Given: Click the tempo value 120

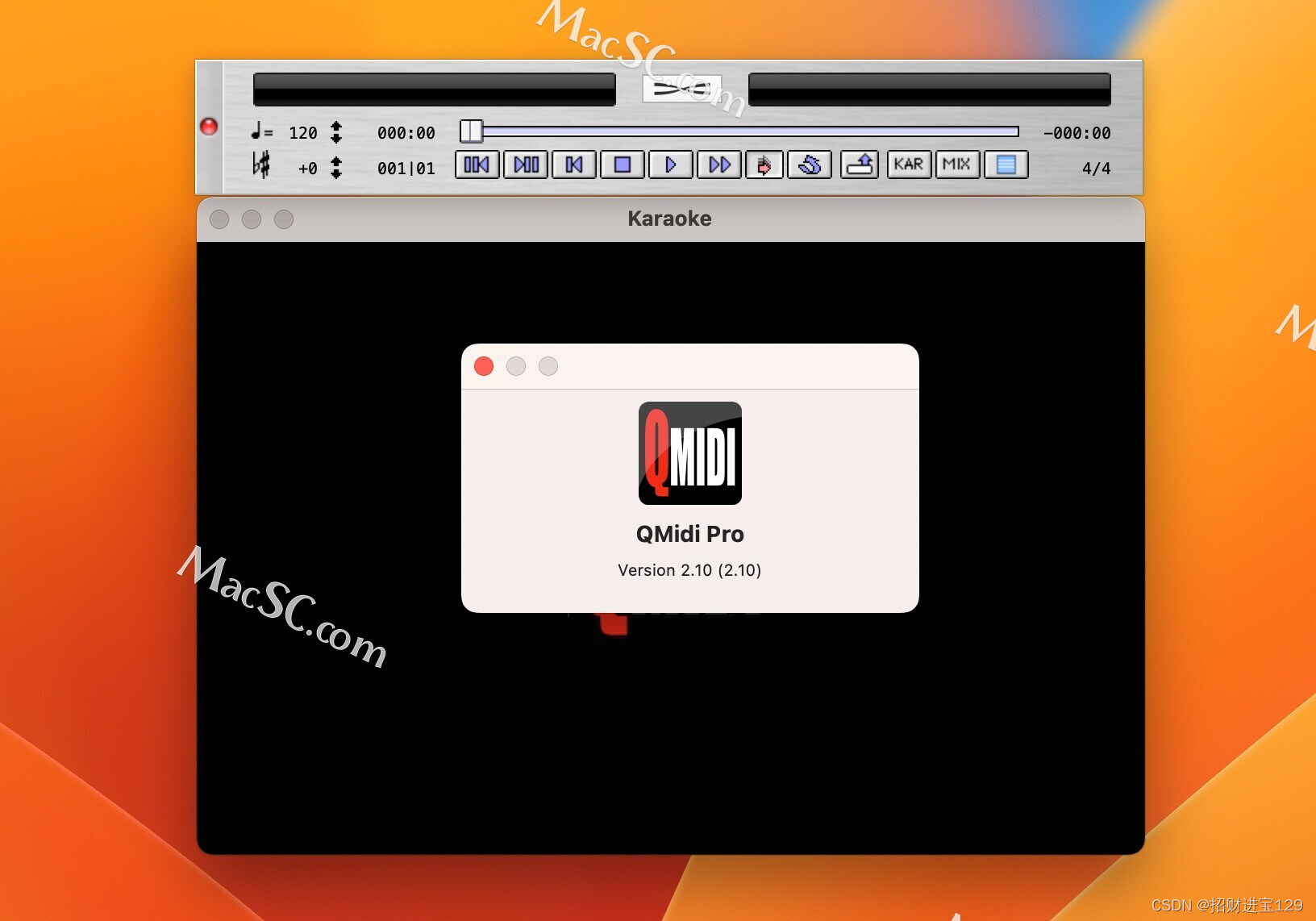Looking at the screenshot, I should (303, 133).
